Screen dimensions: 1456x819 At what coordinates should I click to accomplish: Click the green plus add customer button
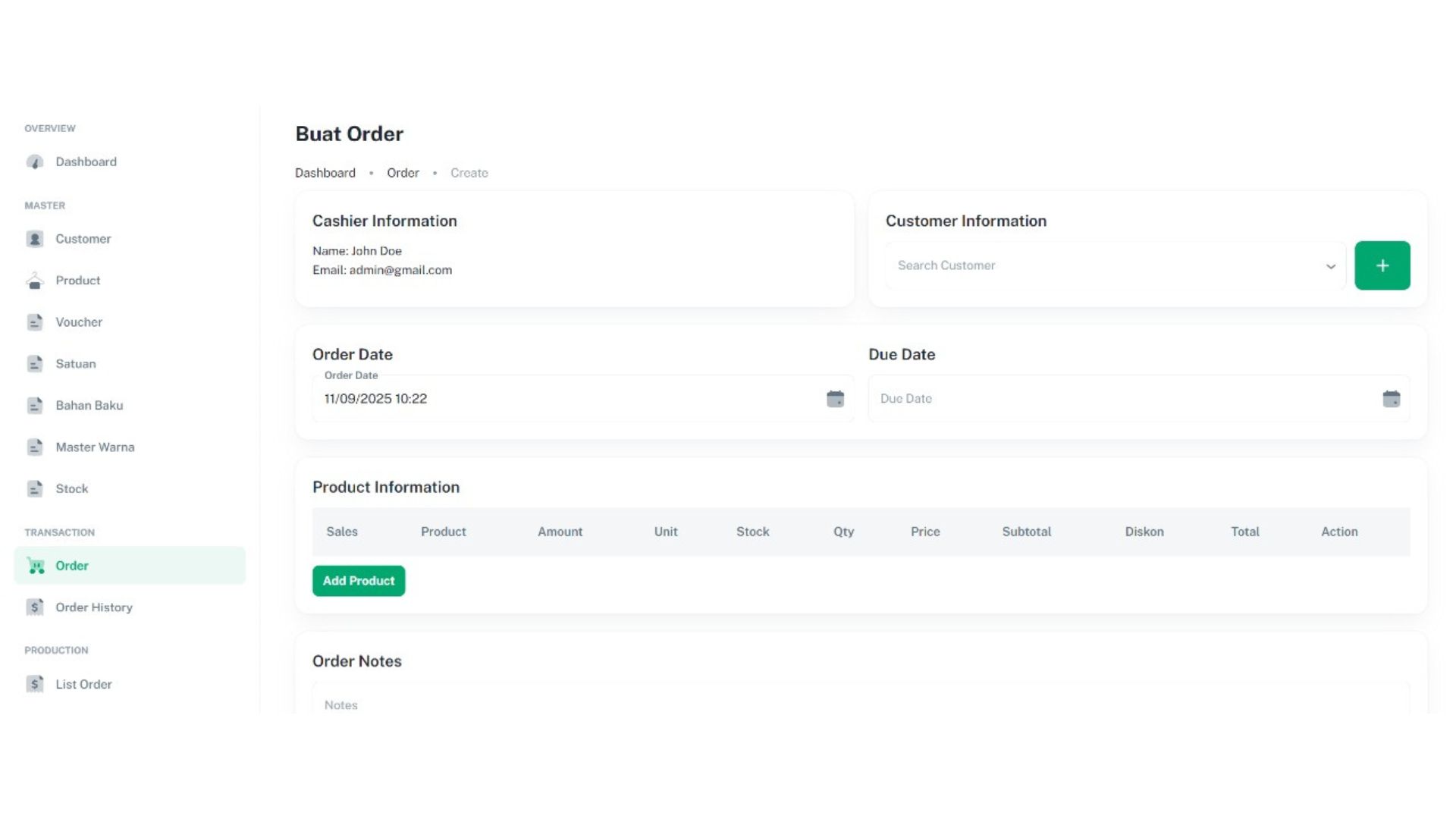pyautogui.click(x=1382, y=265)
